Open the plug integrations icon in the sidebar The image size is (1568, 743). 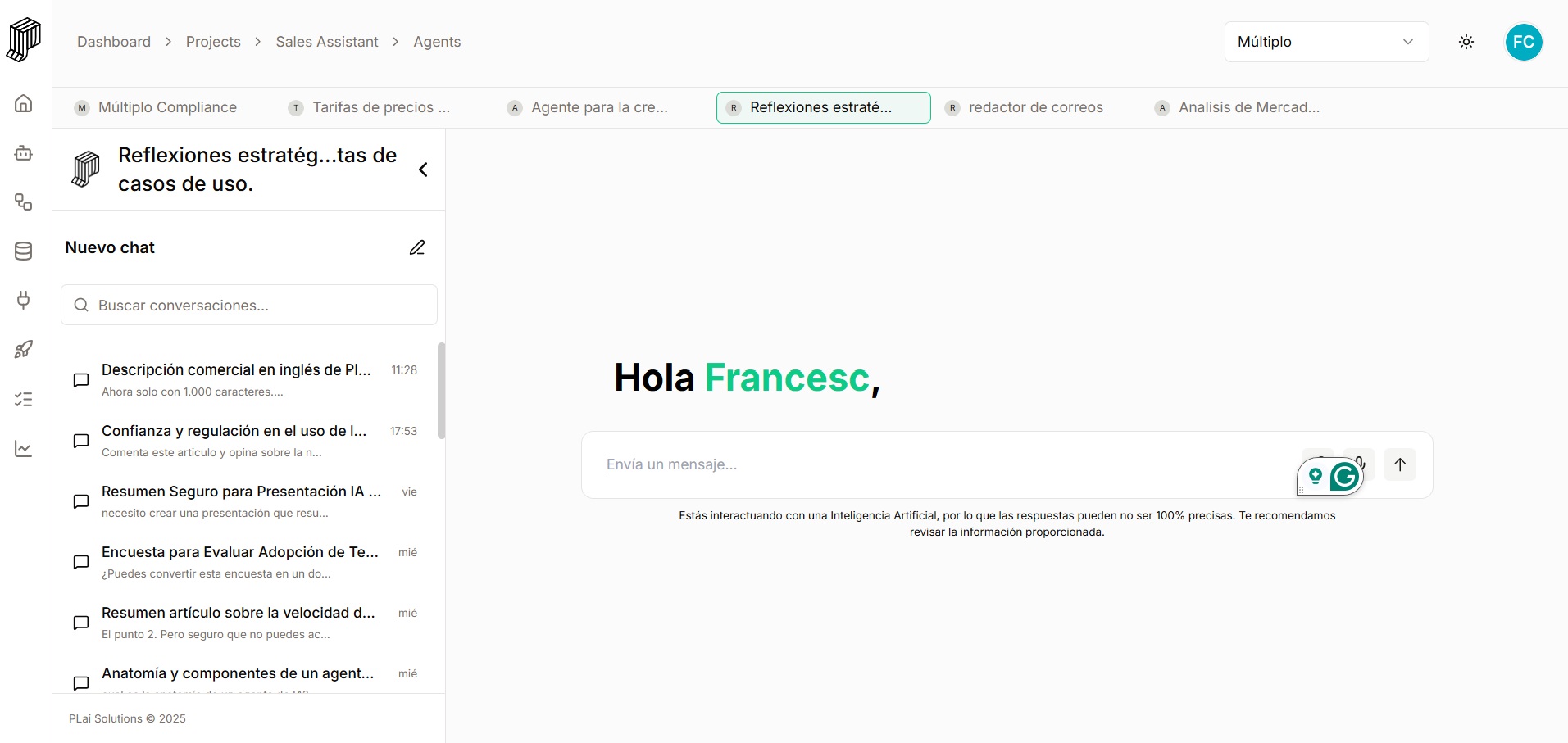point(24,300)
